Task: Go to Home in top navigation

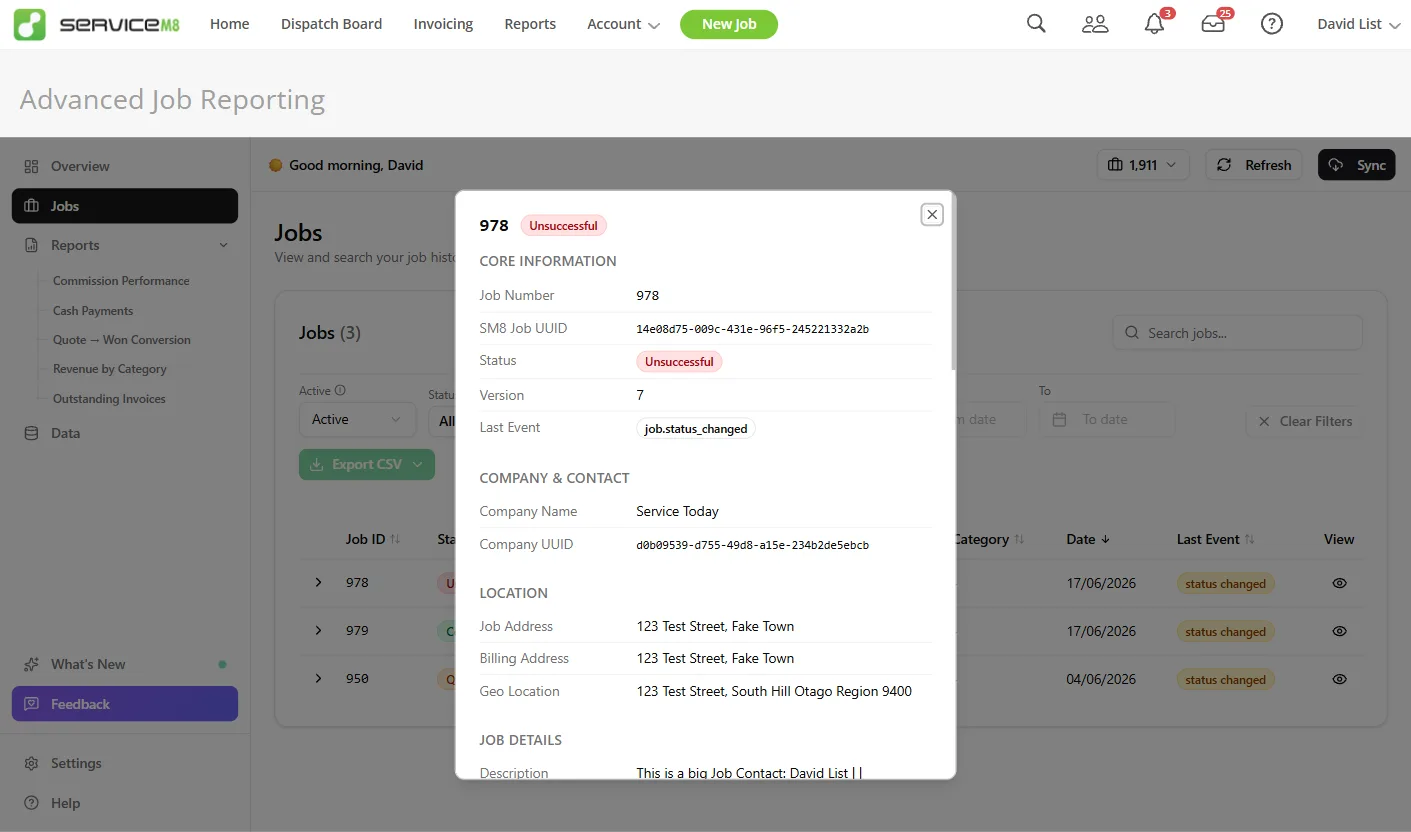Action: (230, 24)
